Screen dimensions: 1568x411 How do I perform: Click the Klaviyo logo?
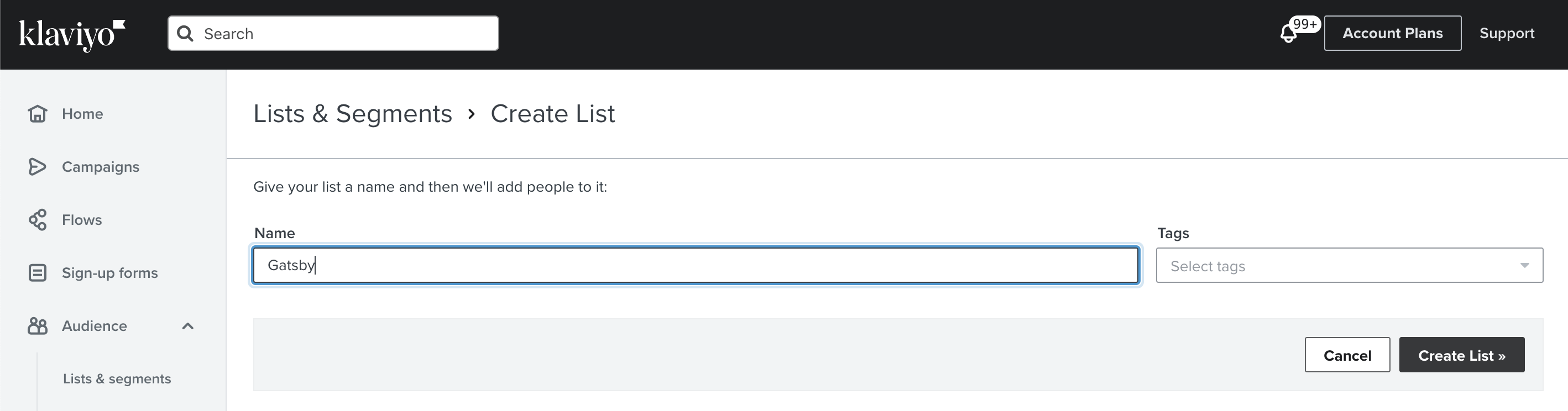click(72, 35)
